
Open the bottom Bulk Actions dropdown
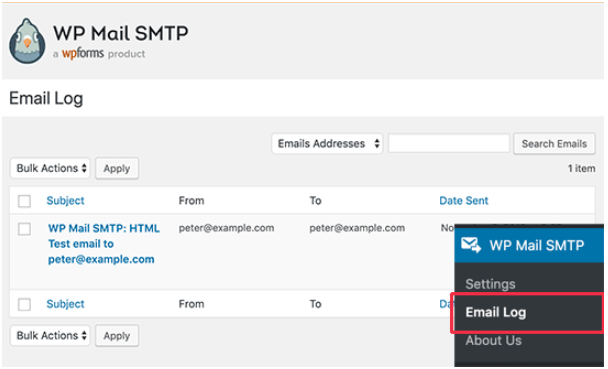50,335
